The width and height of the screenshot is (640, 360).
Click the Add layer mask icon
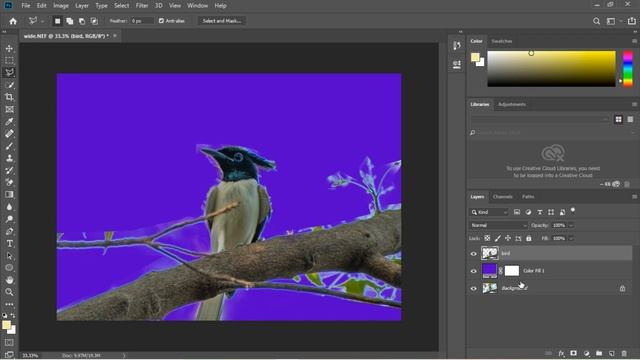pos(573,353)
